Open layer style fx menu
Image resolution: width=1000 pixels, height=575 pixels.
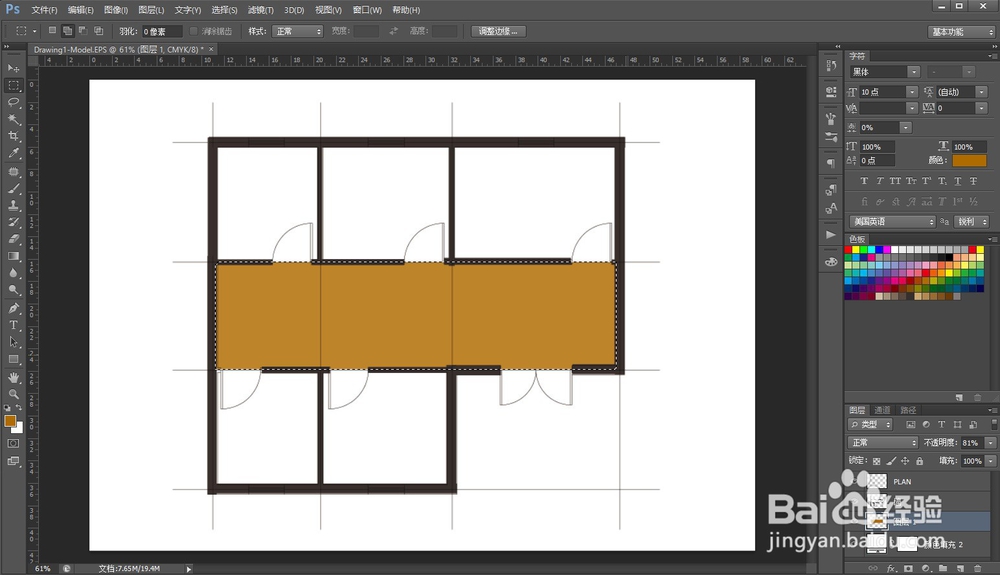891,568
